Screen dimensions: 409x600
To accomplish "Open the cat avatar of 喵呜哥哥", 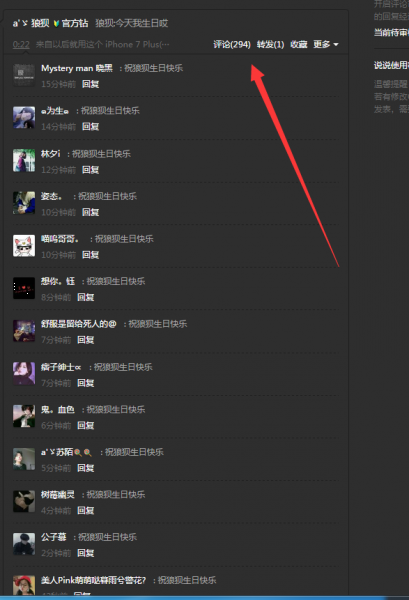I will [24, 246].
